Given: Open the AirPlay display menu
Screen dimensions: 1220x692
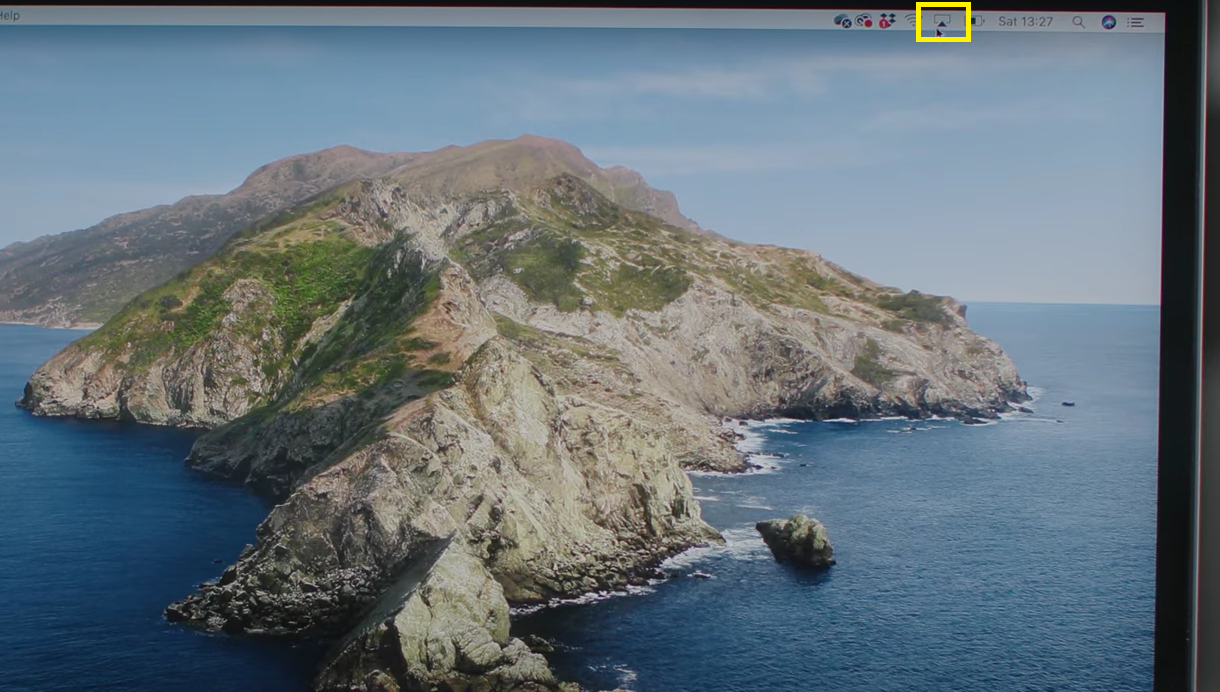Looking at the screenshot, I should click(x=943, y=21).
